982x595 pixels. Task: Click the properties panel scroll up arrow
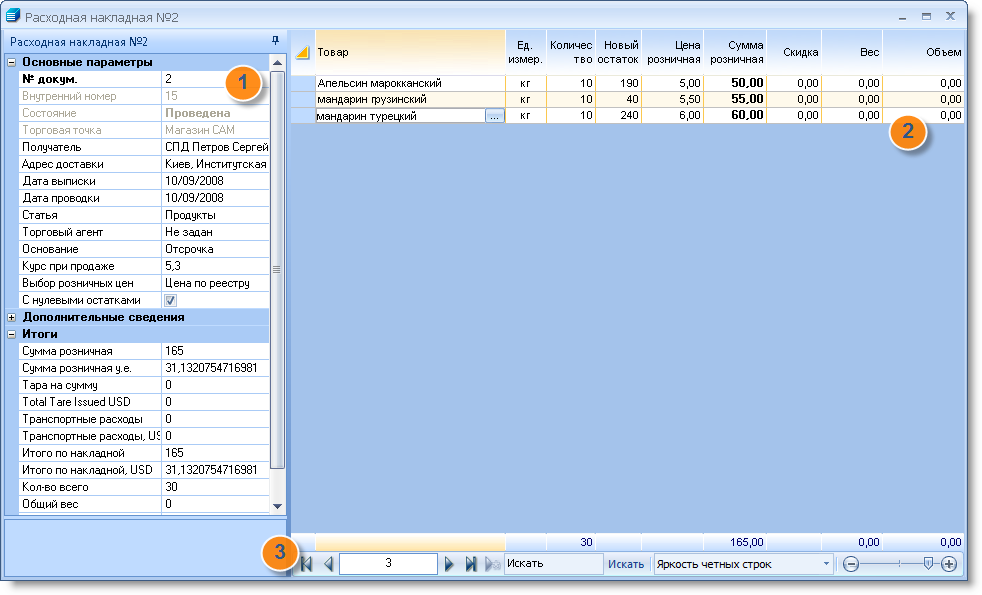(x=277, y=63)
